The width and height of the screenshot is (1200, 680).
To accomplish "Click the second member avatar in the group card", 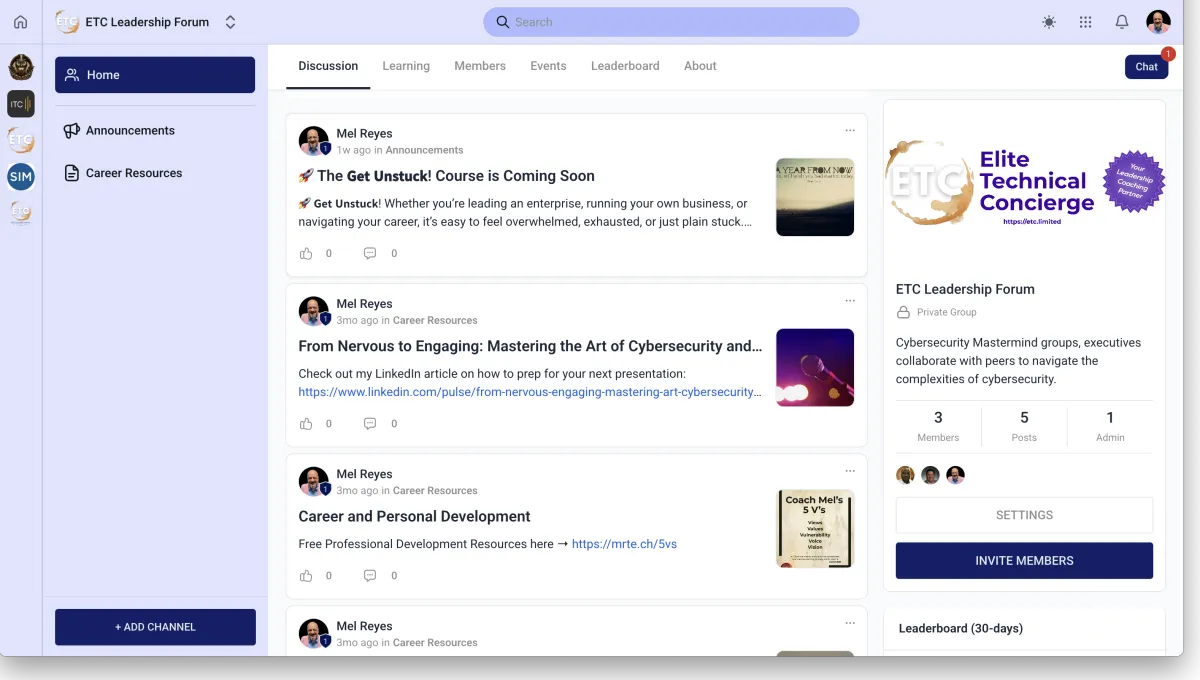I will tap(930, 475).
